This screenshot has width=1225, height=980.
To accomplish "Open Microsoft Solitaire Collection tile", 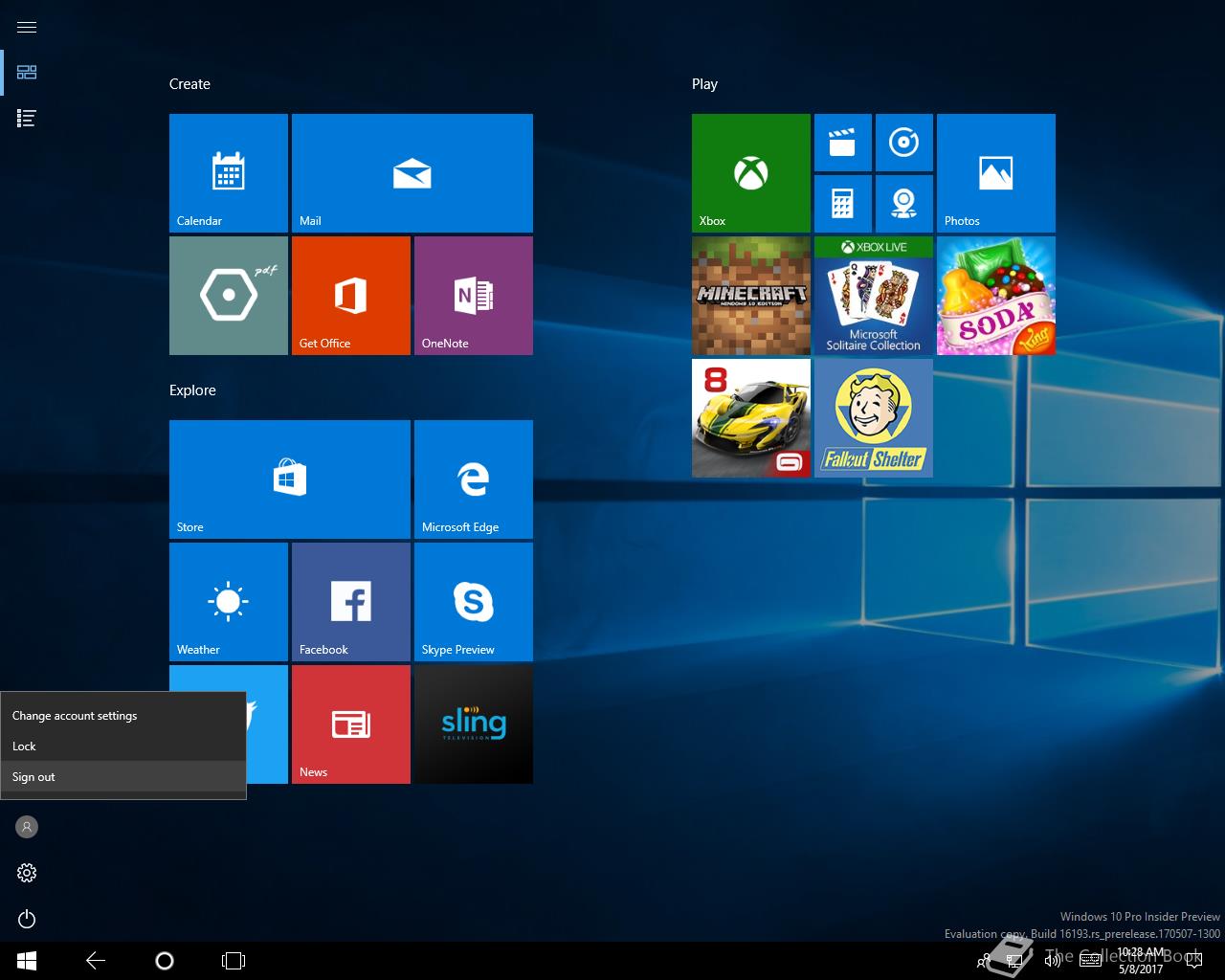I will [x=874, y=296].
